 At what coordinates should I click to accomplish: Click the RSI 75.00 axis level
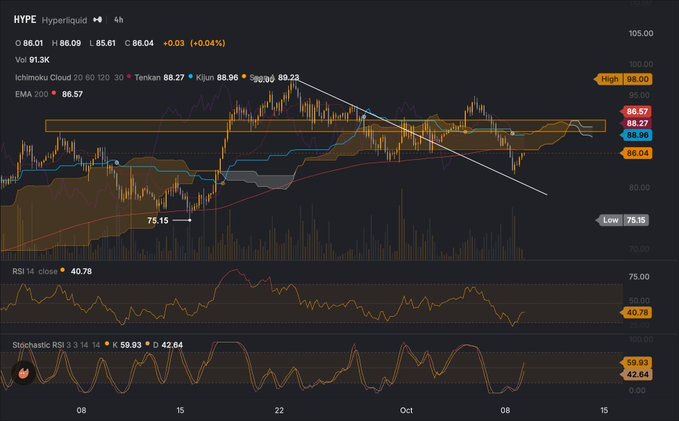pyautogui.click(x=639, y=277)
